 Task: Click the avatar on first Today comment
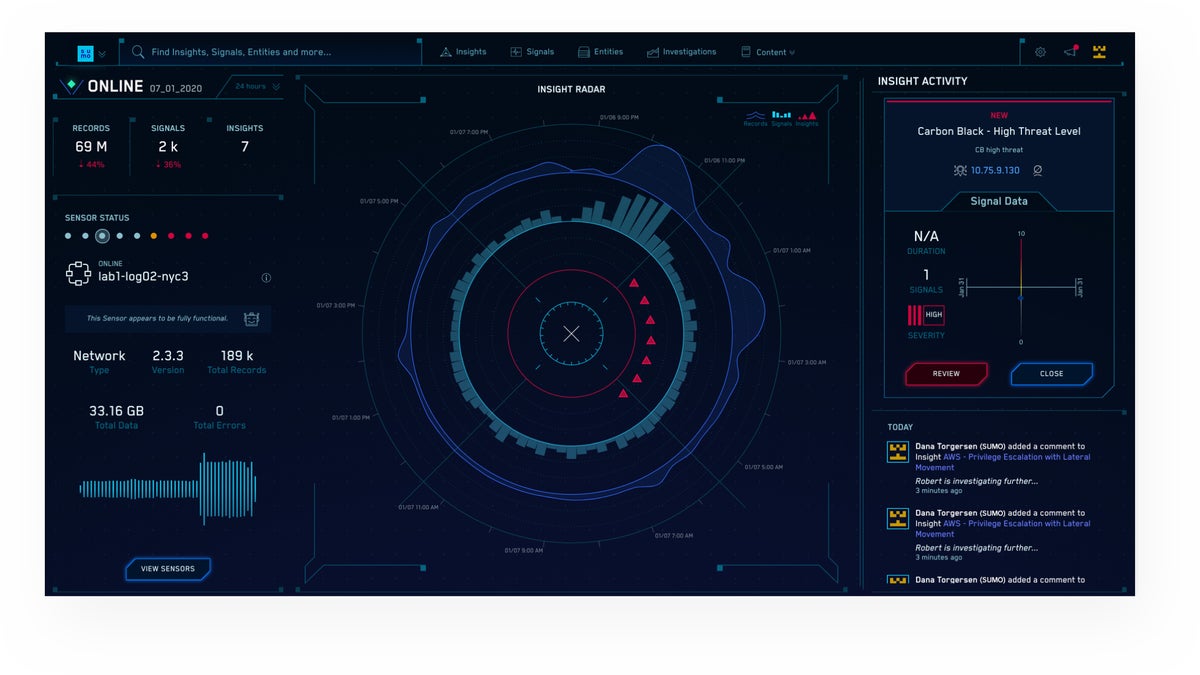pos(898,452)
